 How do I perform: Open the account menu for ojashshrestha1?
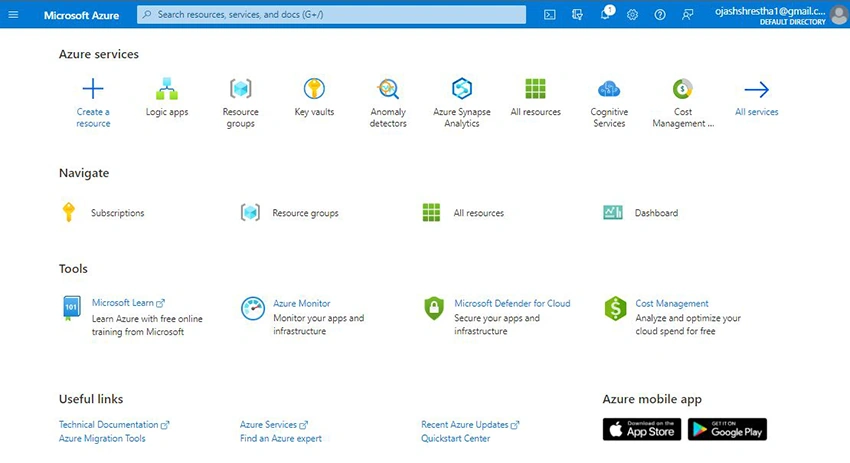coord(780,15)
